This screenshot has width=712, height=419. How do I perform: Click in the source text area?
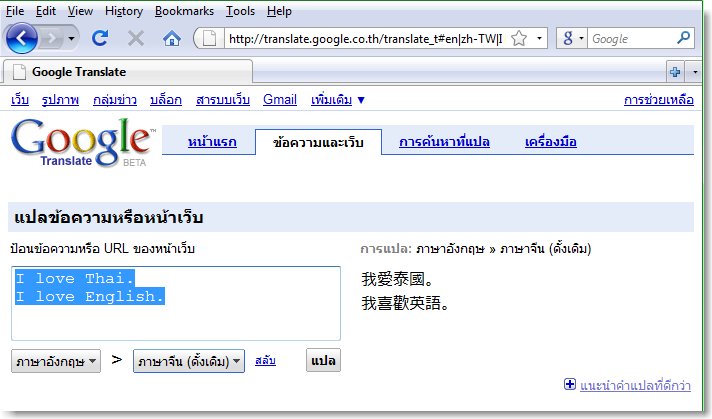pos(176,303)
